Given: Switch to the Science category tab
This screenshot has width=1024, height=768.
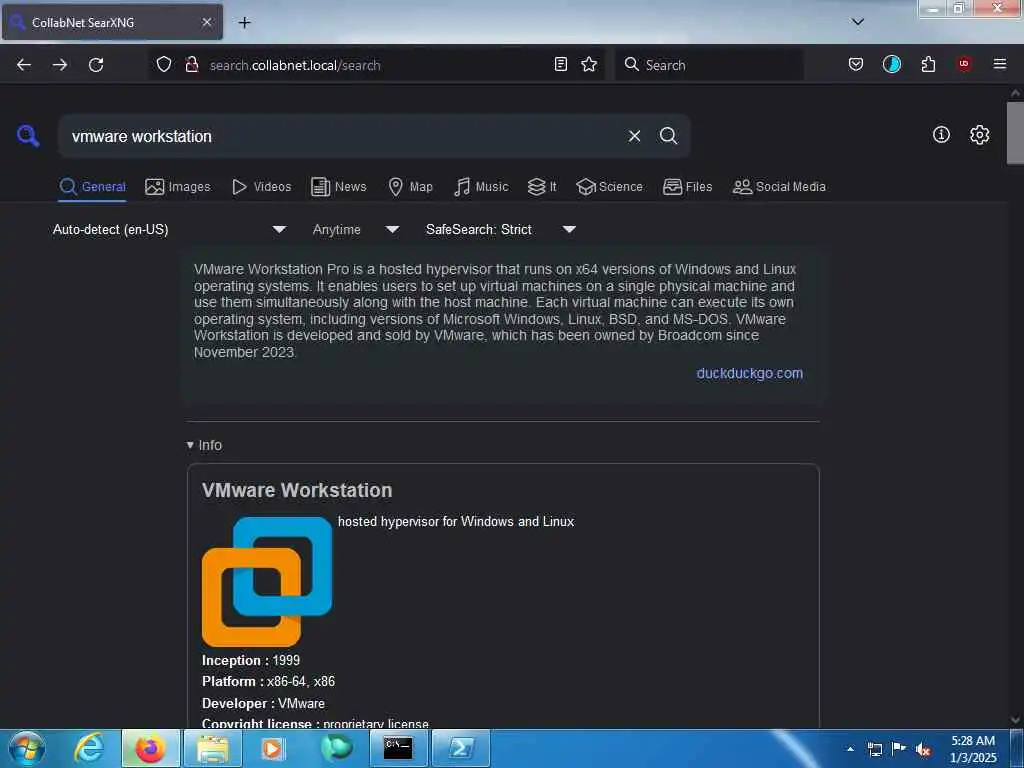Looking at the screenshot, I should [x=609, y=187].
